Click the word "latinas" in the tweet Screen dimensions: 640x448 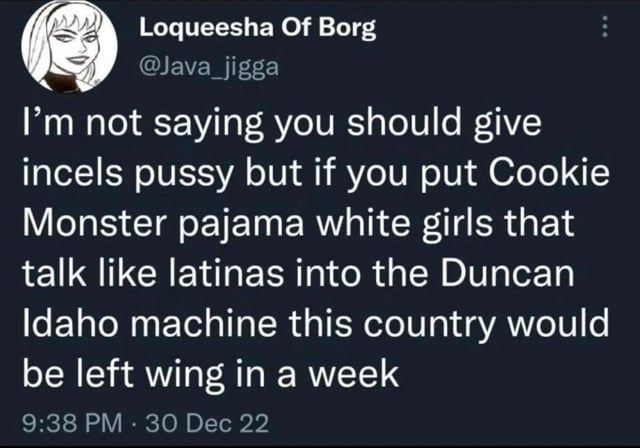point(227,272)
